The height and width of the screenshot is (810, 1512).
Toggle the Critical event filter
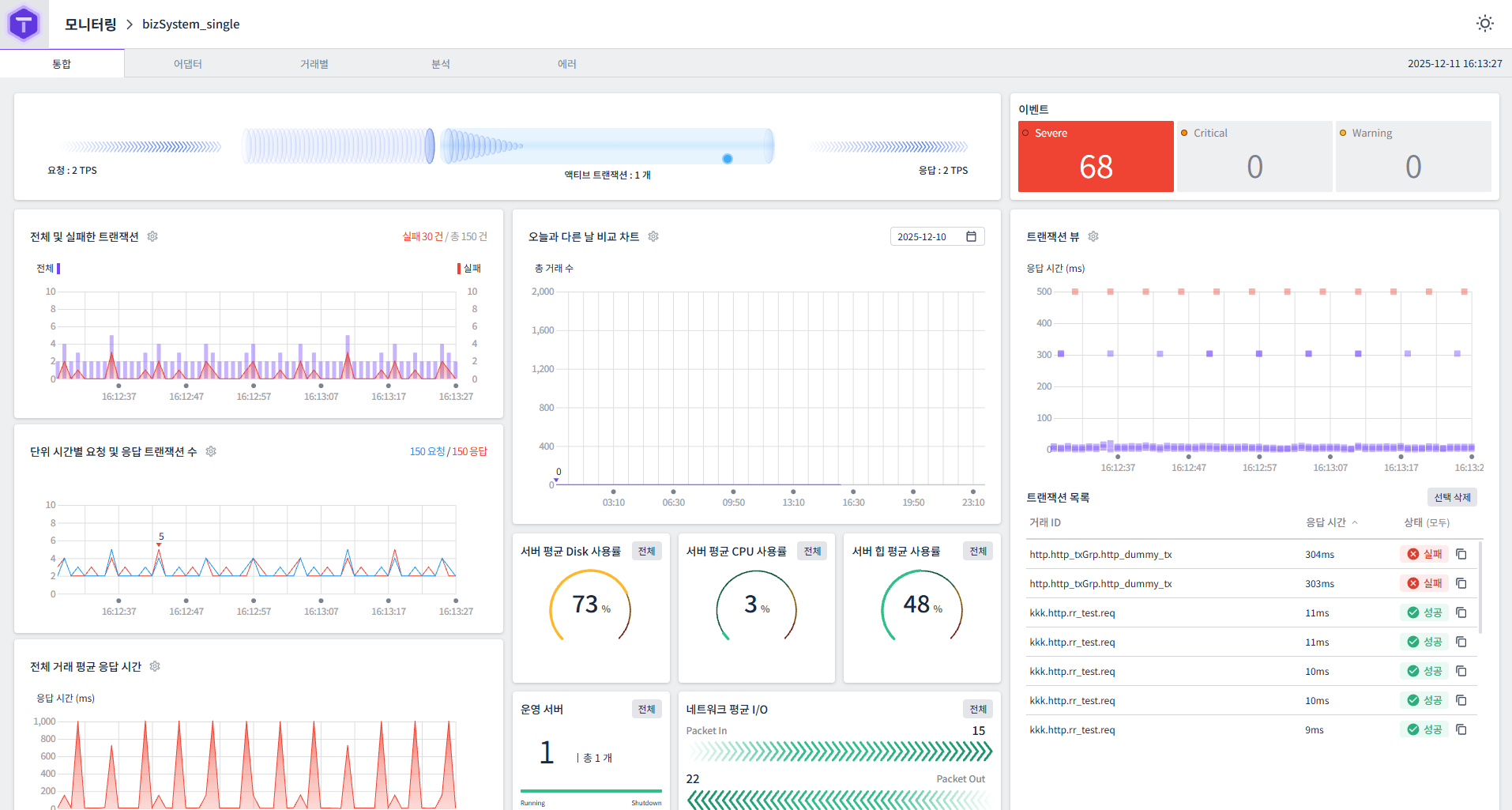[x=1254, y=156]
